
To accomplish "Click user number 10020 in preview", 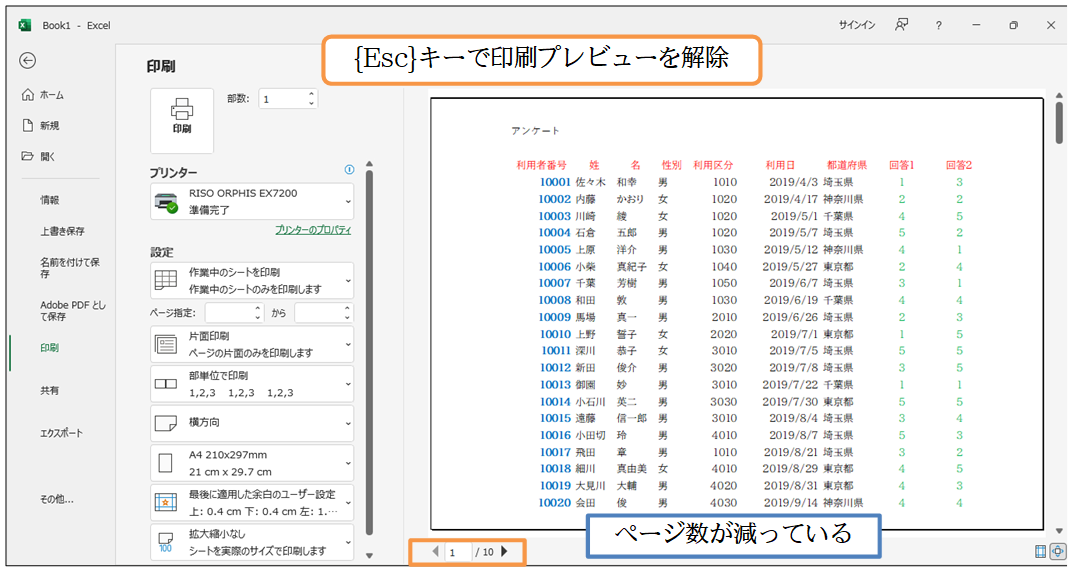I will pos(554,503).
